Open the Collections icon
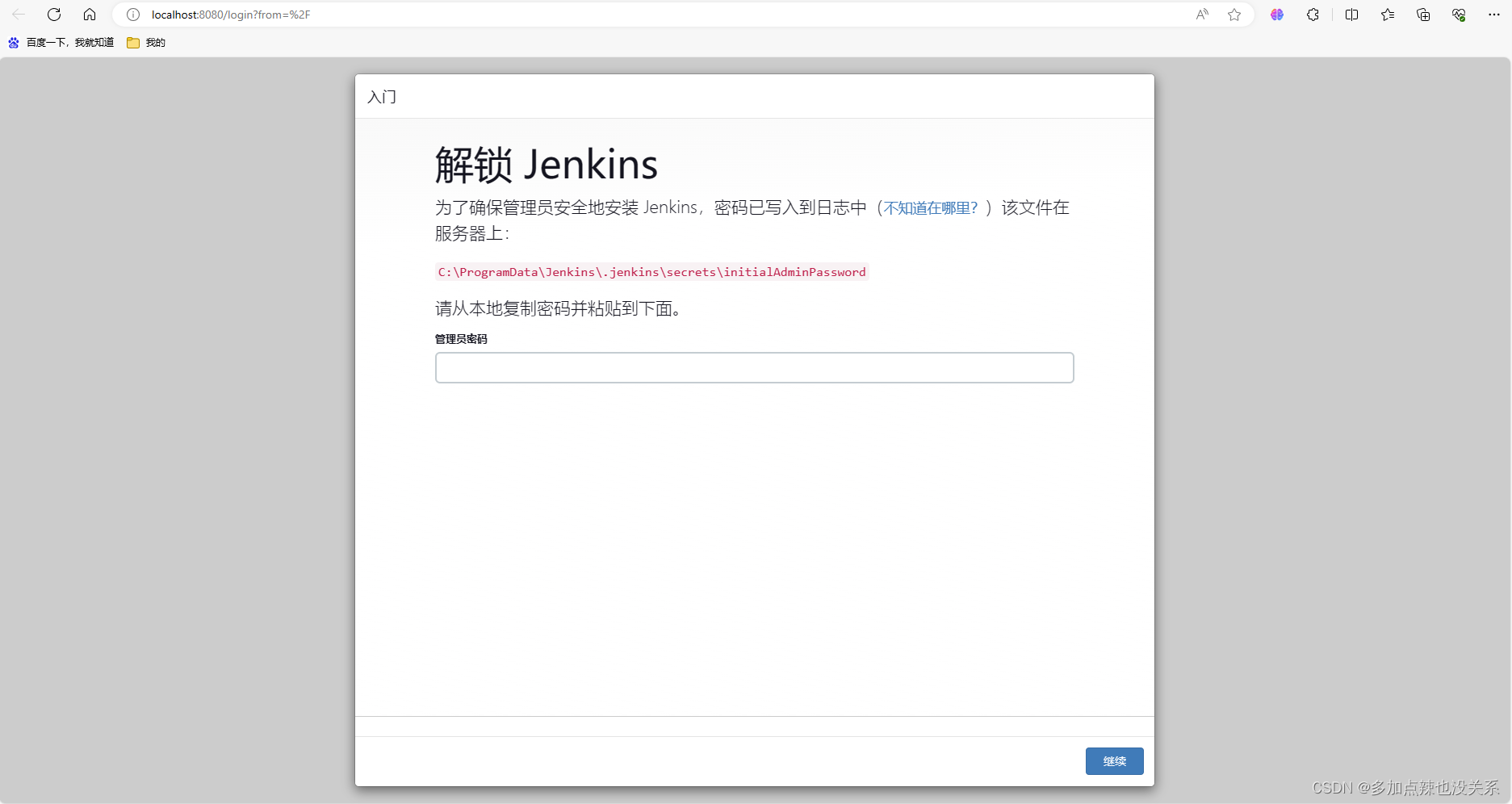This screenshot has height=804, width=1512. (x=1423, y=15)
